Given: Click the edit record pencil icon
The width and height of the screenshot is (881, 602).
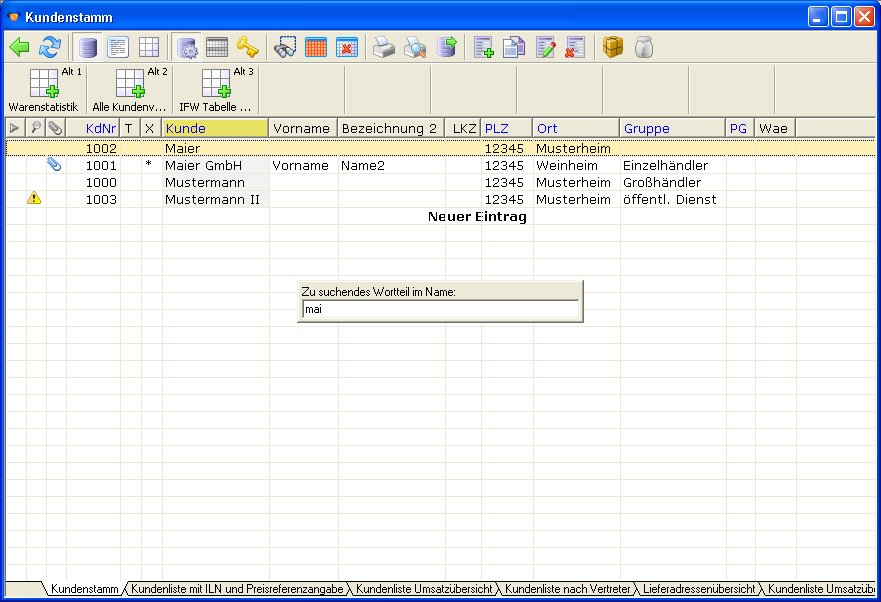Looking at the screenshot, I should click(545, 47).
